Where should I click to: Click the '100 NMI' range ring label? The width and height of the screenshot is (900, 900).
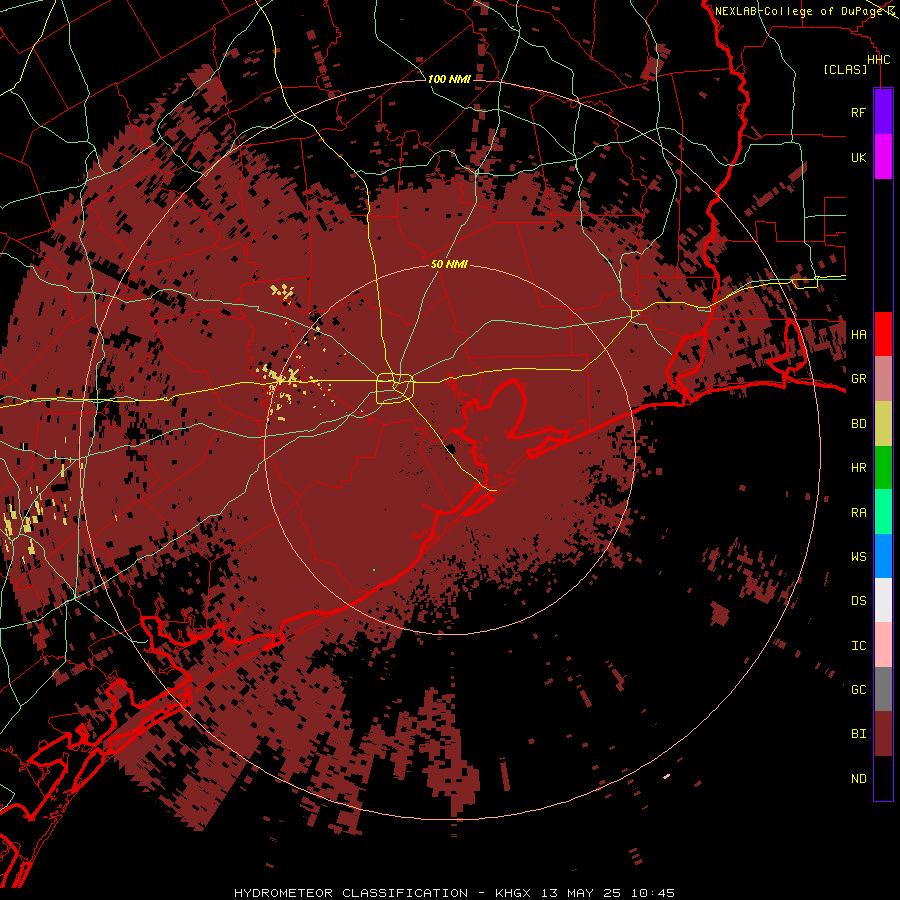[x=449, y=79]
